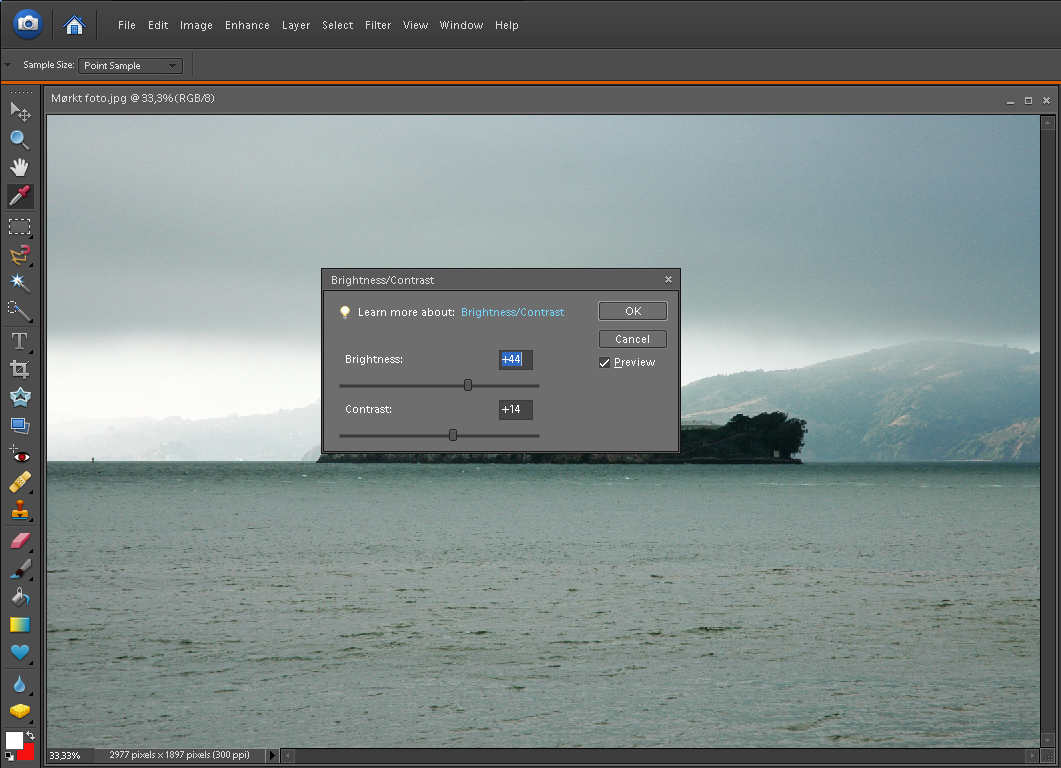
Task: Select the Eraser tool
Action: (19, 541)
